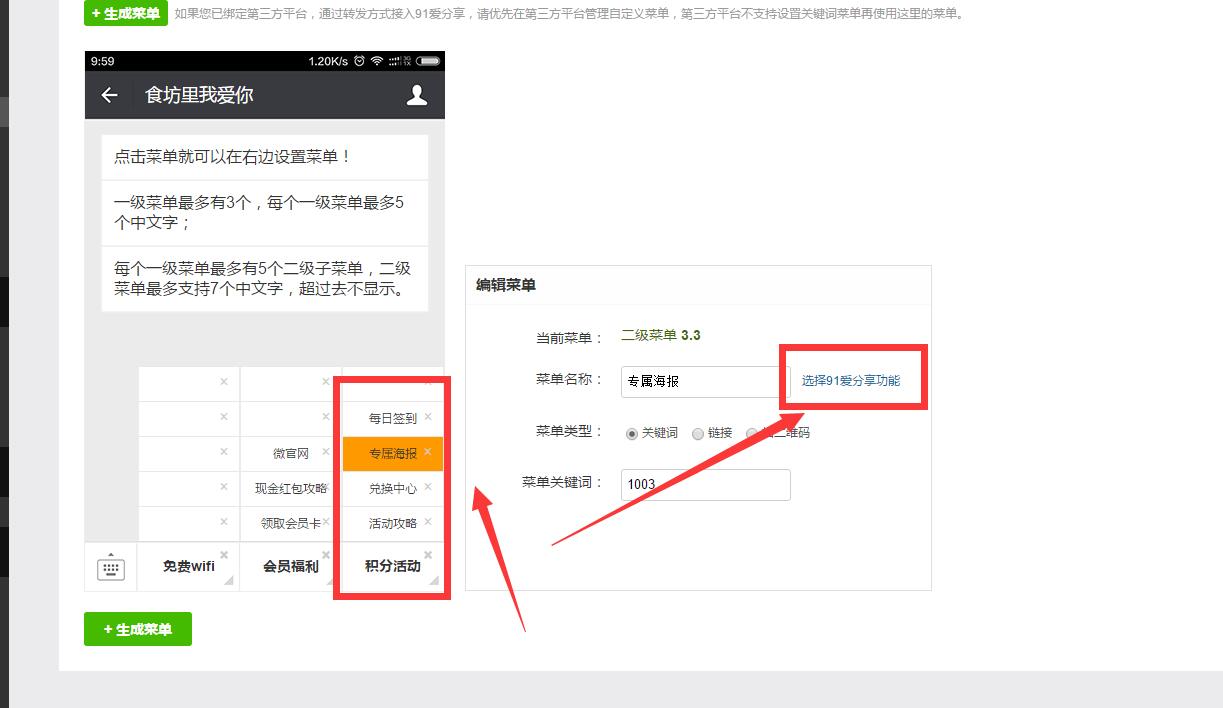Click the bottom green 生成菜单 button
The height and width of the screenshot is (708, 1223).
(x=138, y=629)
